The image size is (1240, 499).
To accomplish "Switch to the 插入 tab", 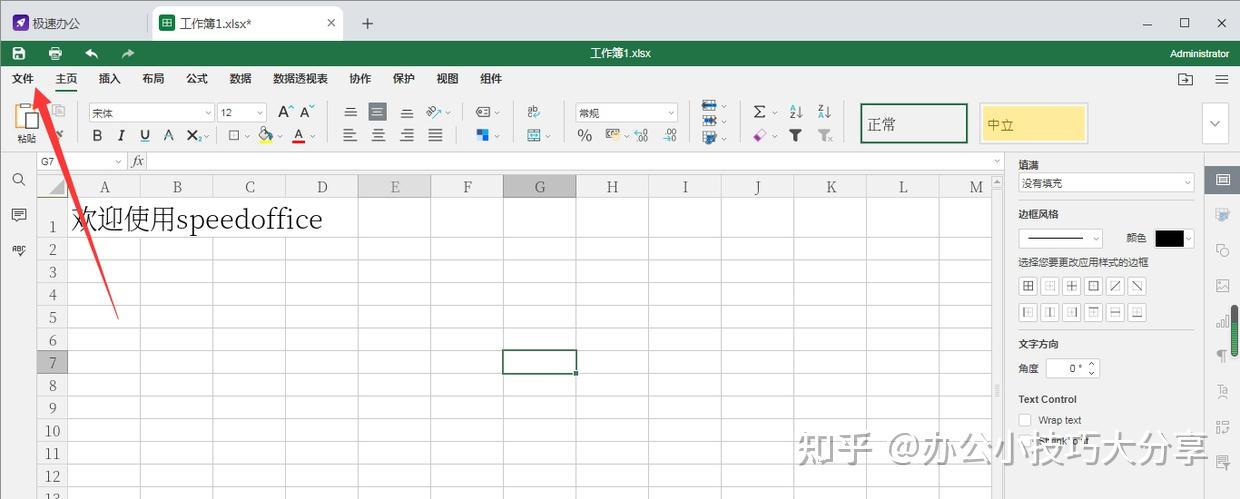I will coord(110,79).
